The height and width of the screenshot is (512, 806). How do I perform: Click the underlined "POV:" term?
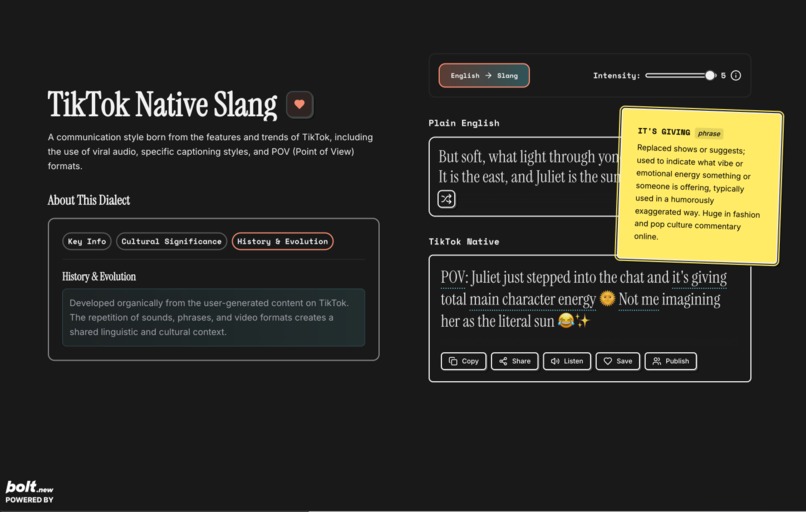453,278
